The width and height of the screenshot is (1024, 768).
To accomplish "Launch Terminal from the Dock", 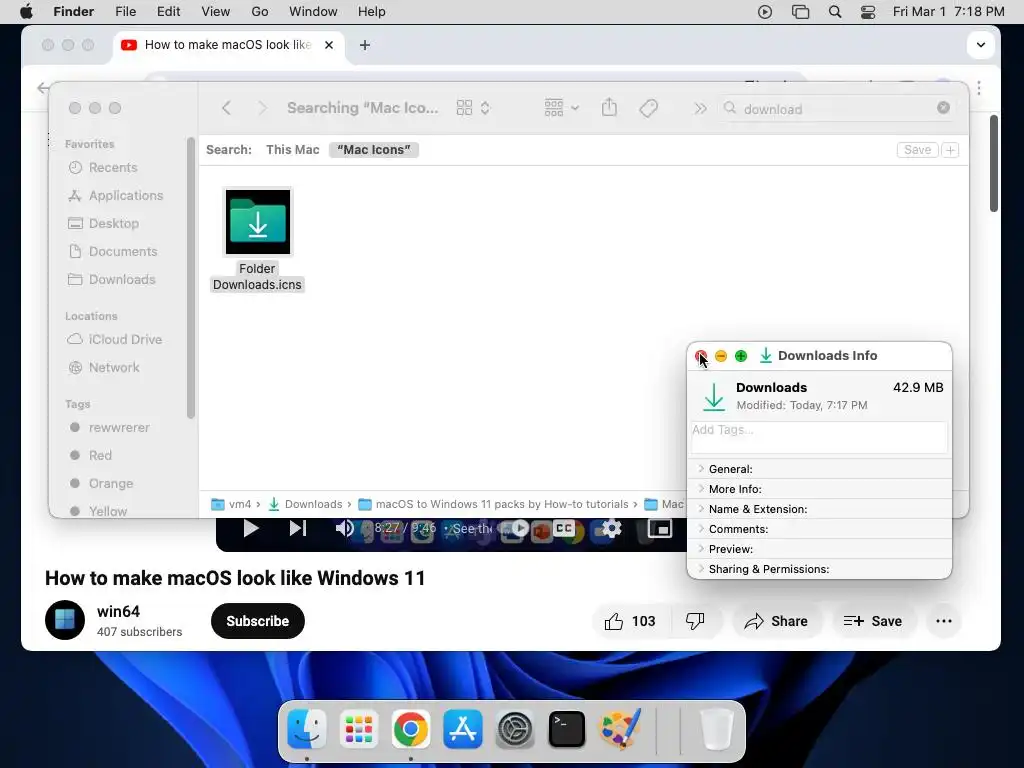I will pos(566,729).
